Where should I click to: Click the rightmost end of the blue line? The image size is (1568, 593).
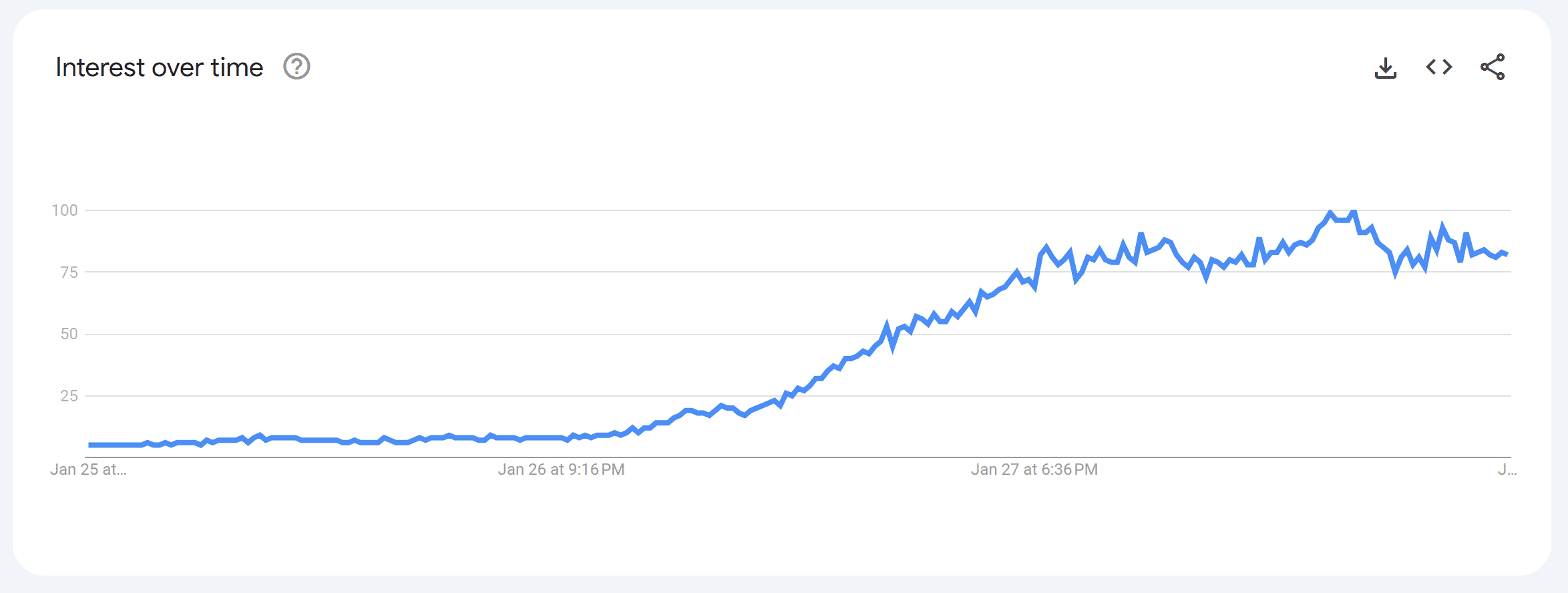1507,254
